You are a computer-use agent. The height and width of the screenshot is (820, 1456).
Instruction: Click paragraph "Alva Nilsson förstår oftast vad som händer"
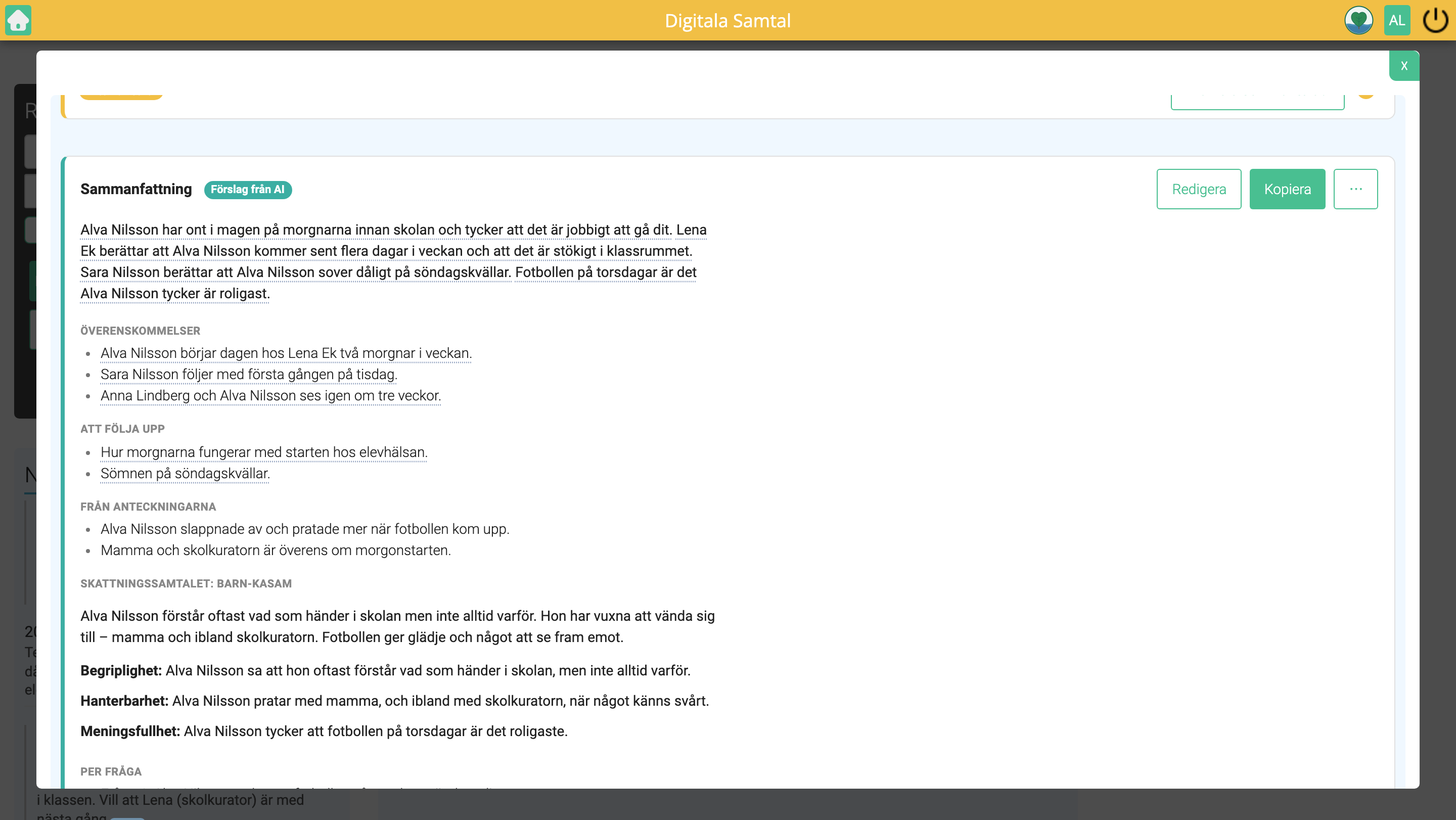(397, 626)
